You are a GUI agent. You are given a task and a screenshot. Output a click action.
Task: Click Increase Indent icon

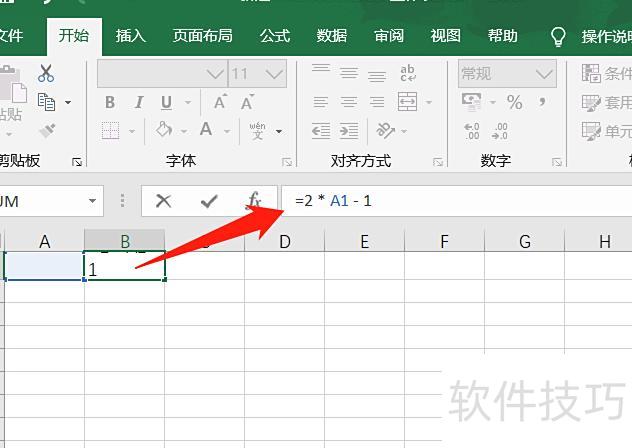pos(349,131)
